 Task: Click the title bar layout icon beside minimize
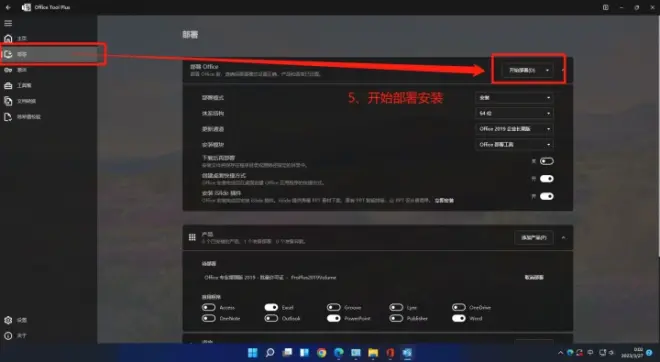(605, 7)
